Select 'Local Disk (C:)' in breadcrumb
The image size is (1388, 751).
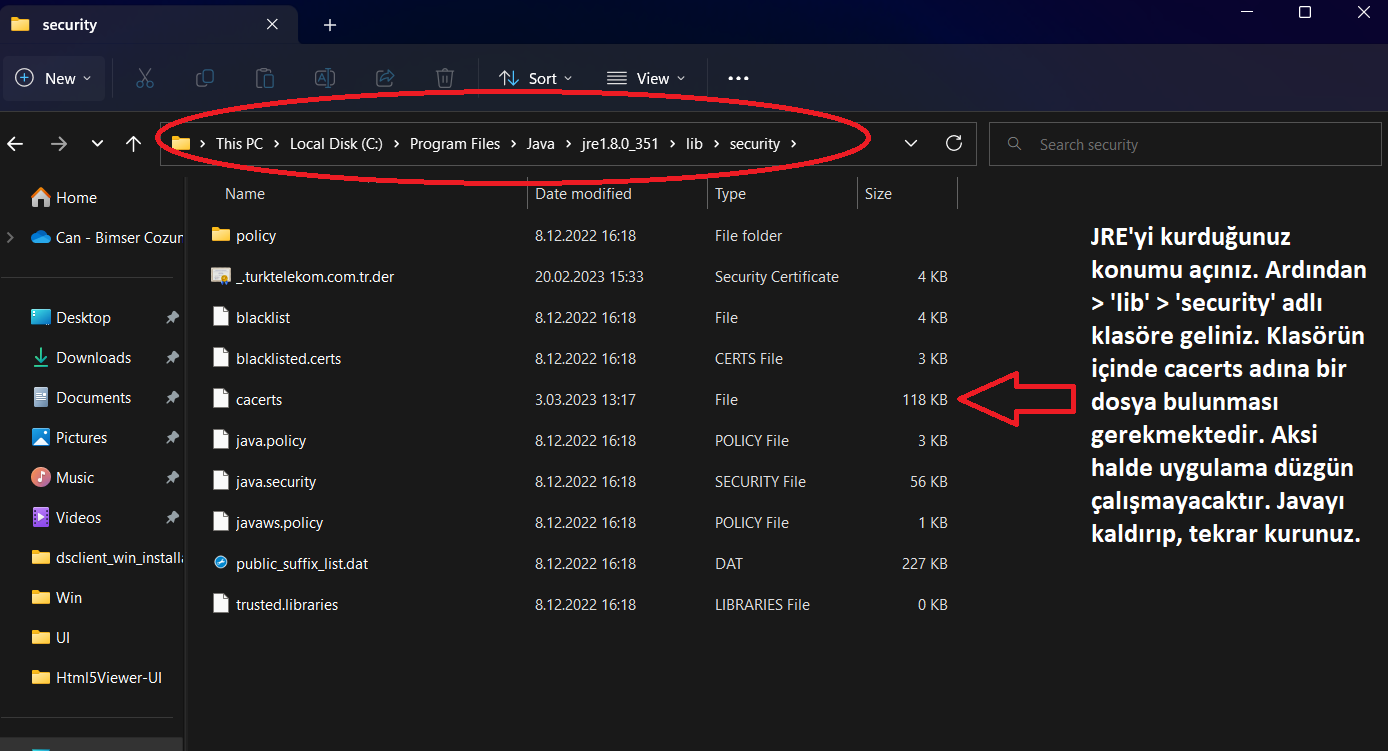[336, 144]
